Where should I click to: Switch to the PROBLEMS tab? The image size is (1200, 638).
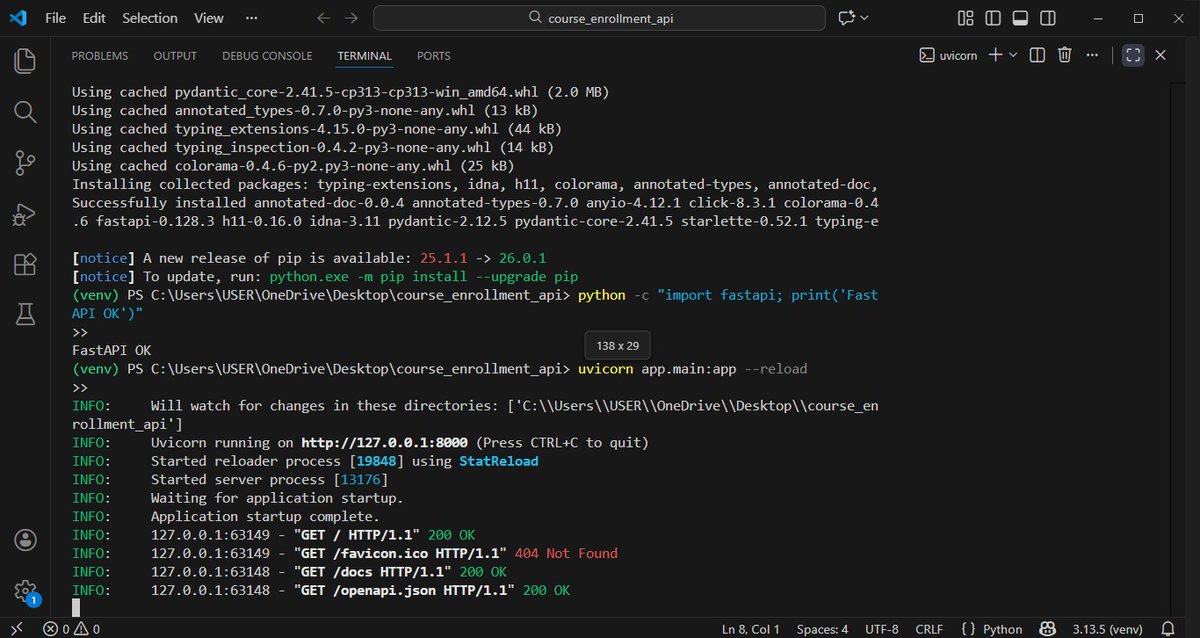[x=100, y=56]
